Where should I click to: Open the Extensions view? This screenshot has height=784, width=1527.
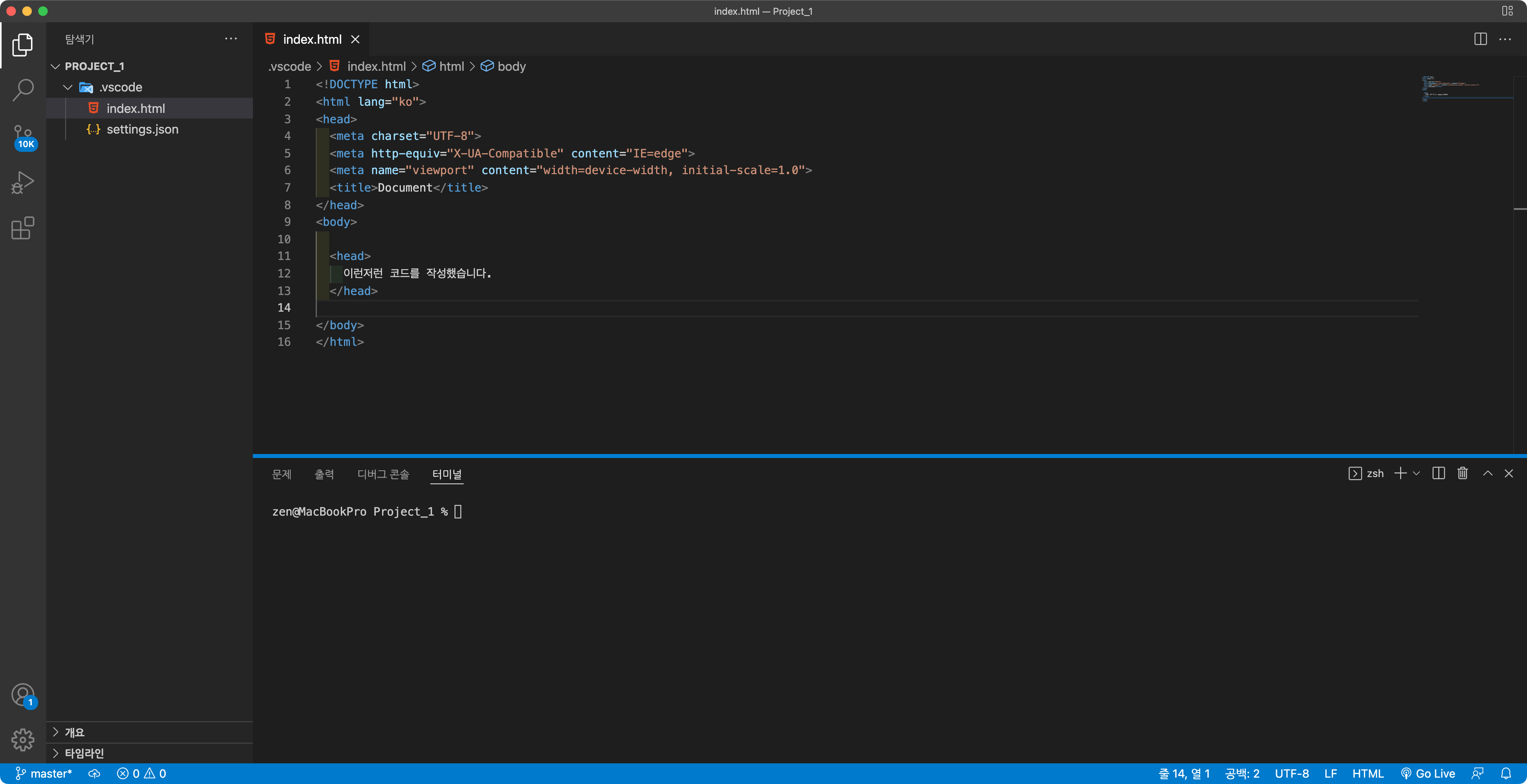click(23, 228)
